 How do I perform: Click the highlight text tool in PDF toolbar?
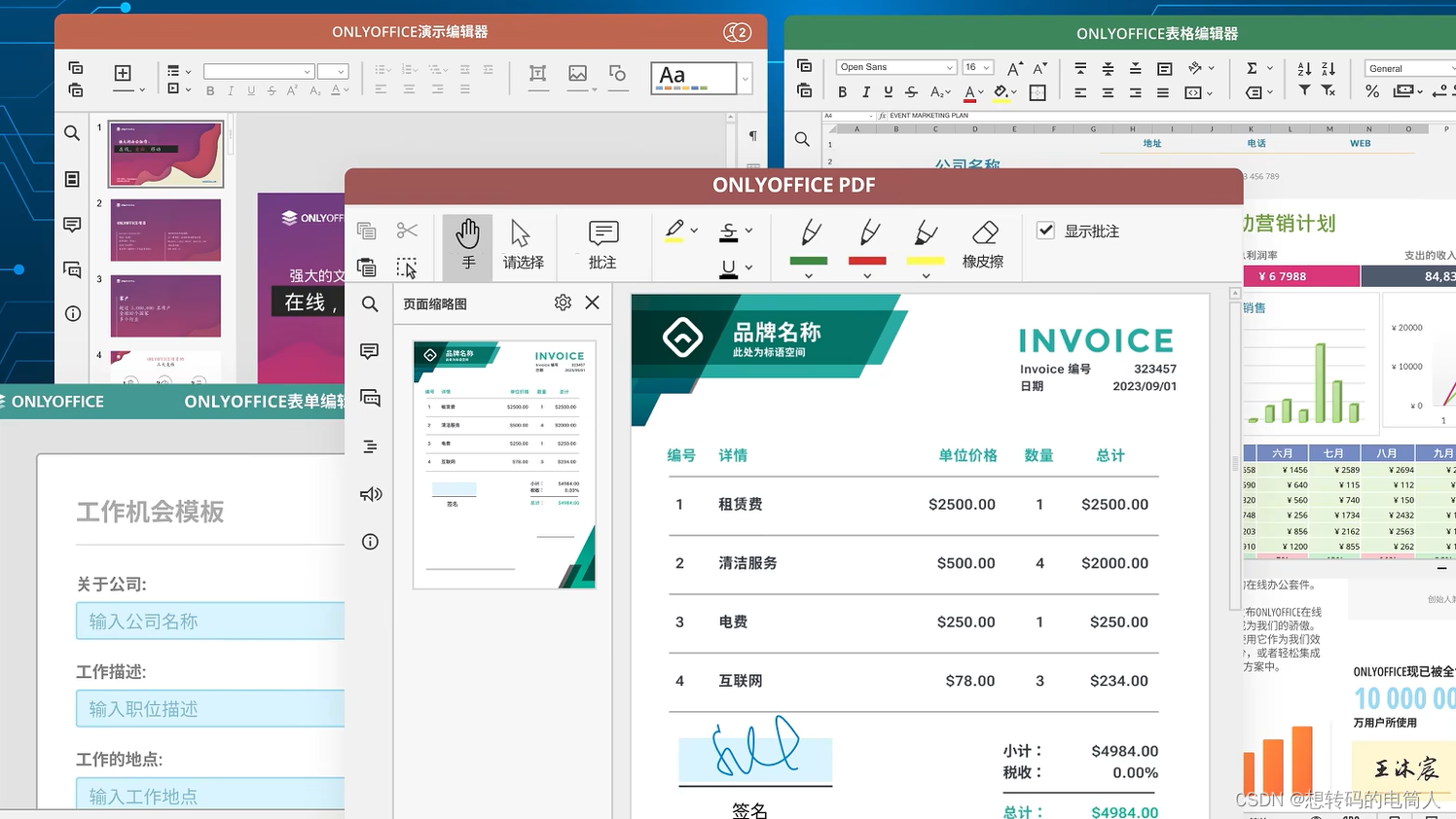(673, 231)
